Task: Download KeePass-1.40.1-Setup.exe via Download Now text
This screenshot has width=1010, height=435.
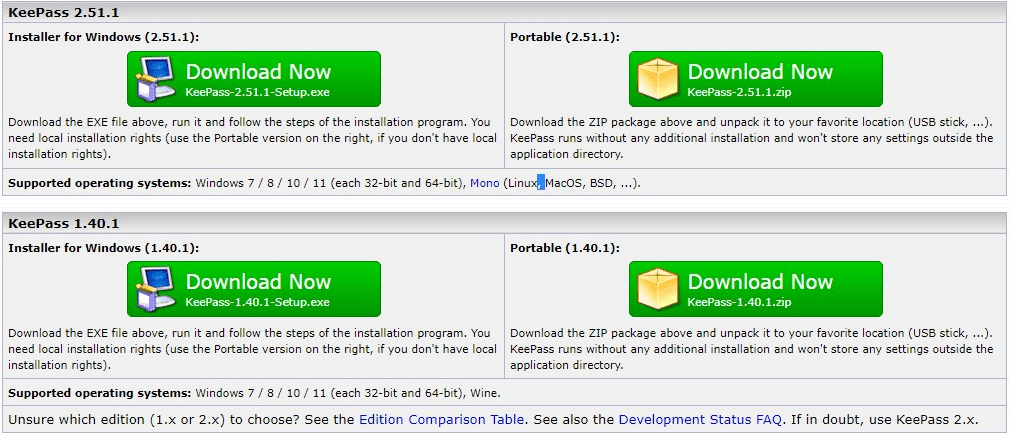Action: (258, 282)
